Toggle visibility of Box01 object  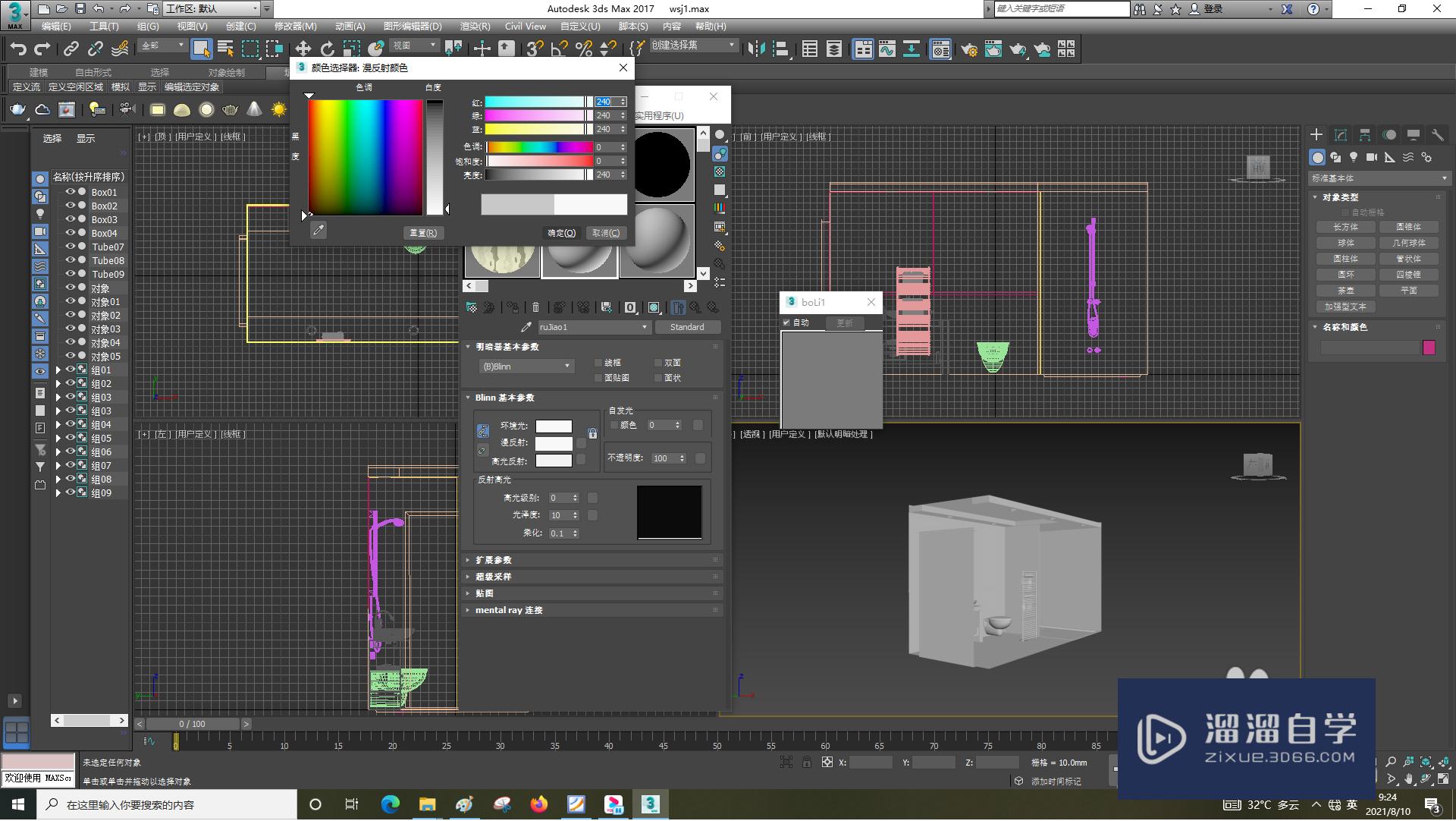pyautogui.click(x=69, y=192)
